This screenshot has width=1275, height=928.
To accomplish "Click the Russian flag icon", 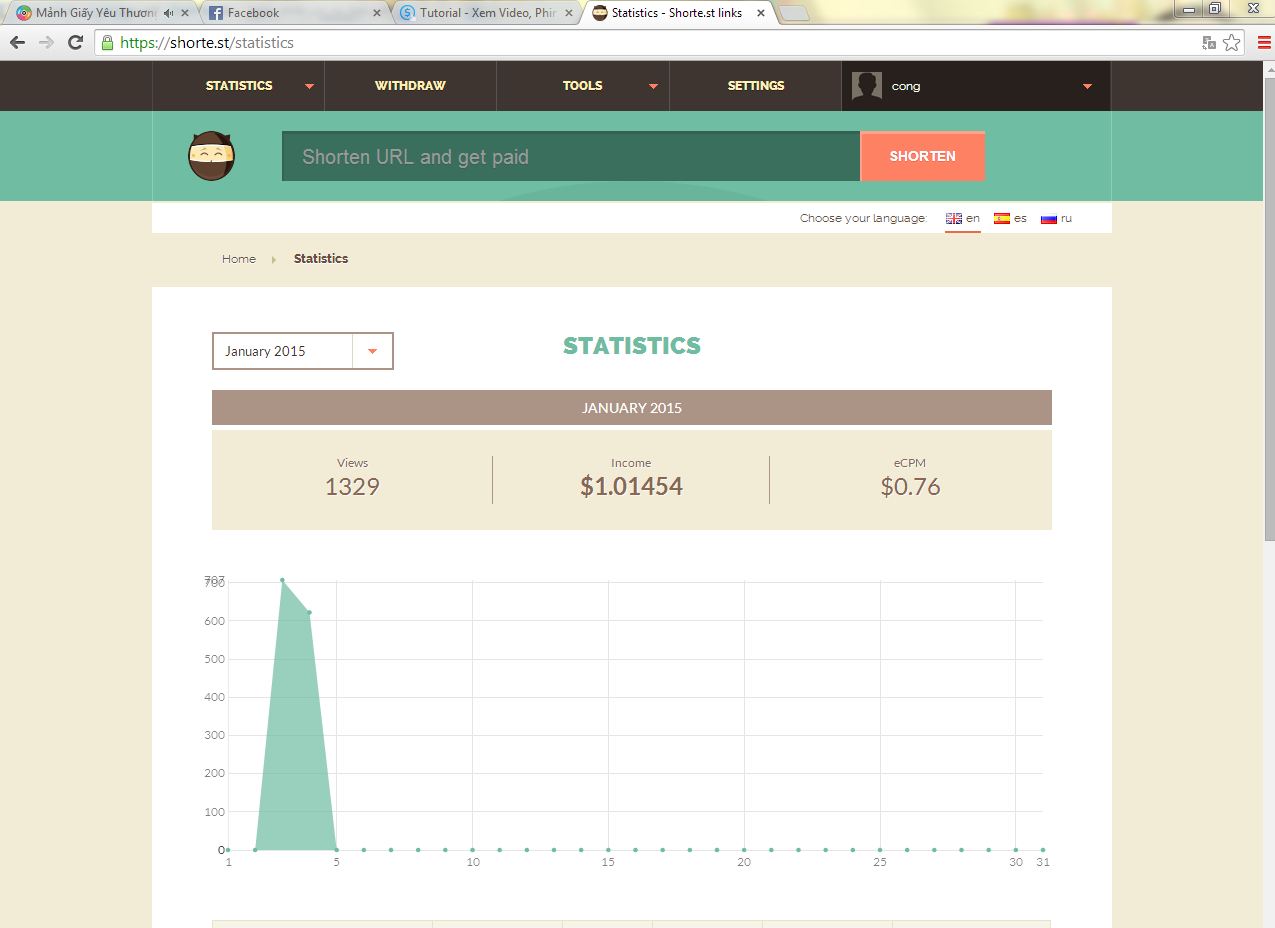I will tap(1049, 218).
